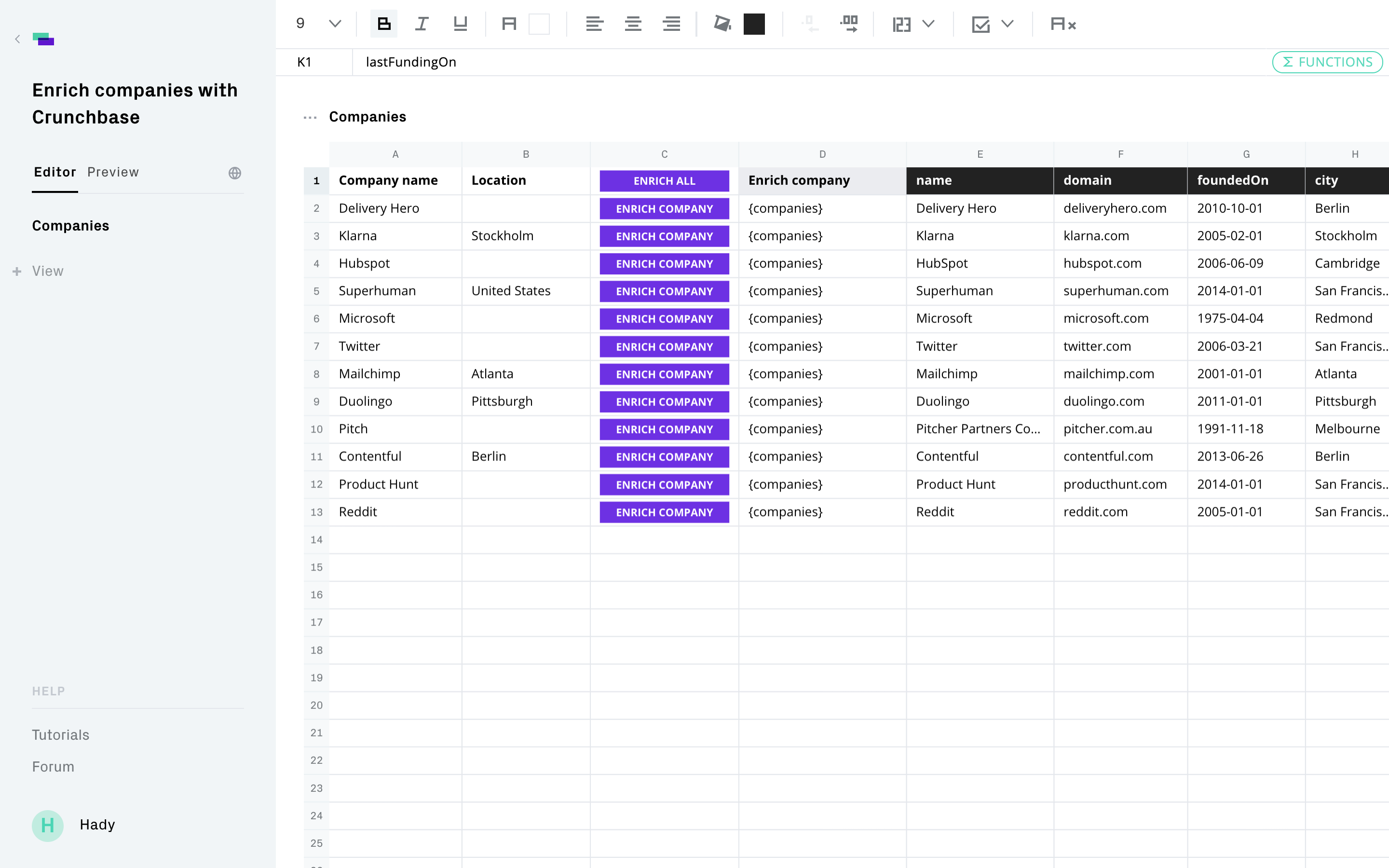Align text right
This screenshot has width=1389, height=868.
[x=671, y=24]
